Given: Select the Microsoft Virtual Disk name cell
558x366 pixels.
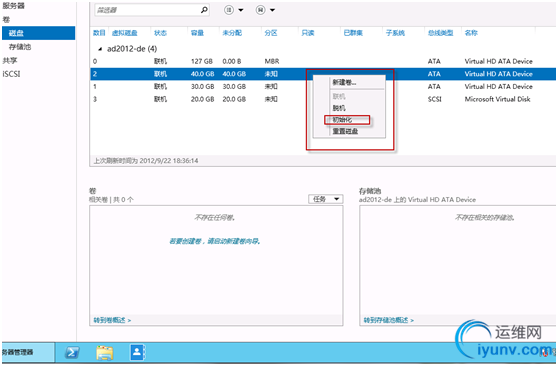Looking at the screenshot, I should point(498,99).
